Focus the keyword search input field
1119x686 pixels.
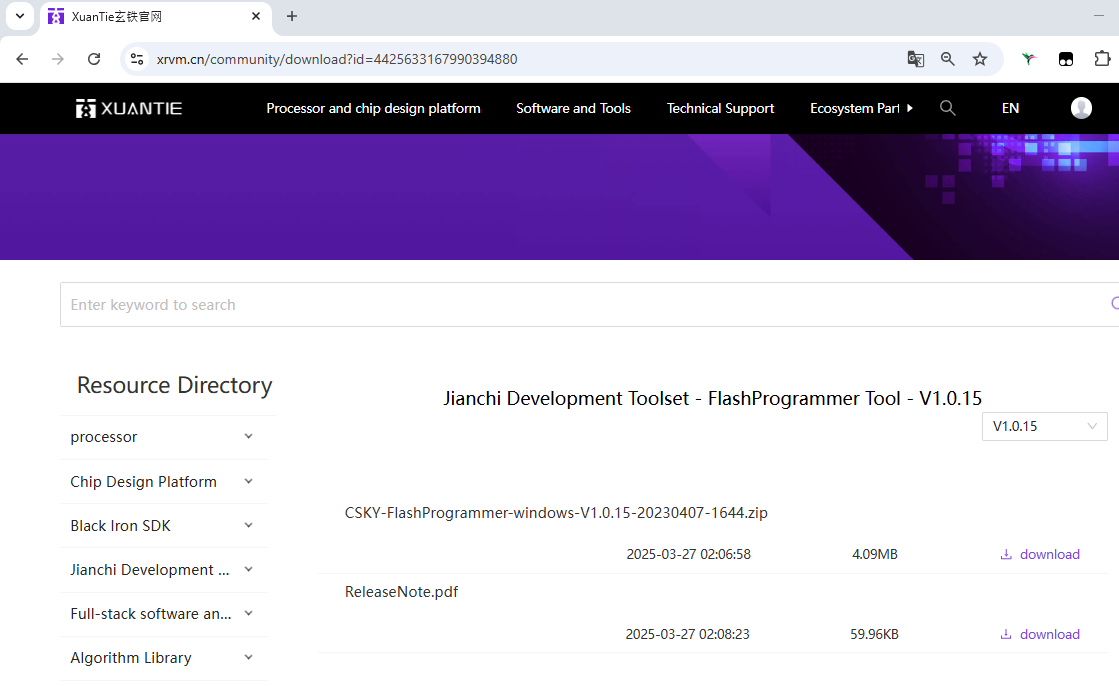(580, 305)
